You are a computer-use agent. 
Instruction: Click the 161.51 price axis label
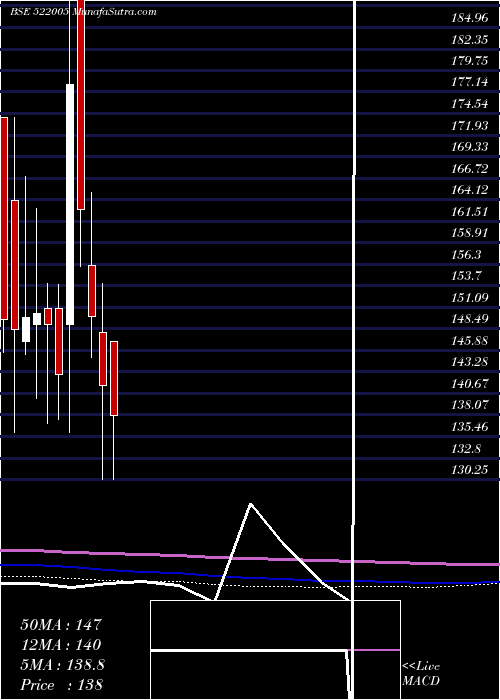pyautogui.click(x=470, y=212)
